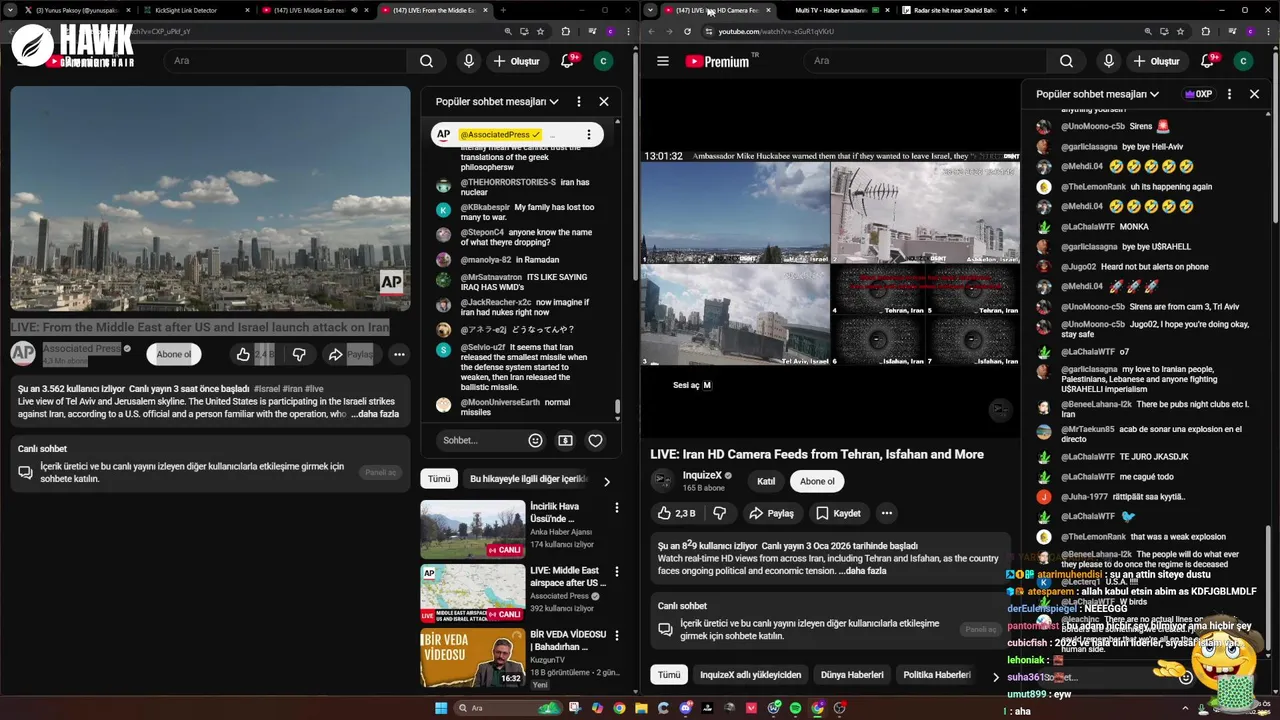Open chat options menu in the left window chat
Viewport: 1280px width, 720px height.
click(x=578, y=101)
